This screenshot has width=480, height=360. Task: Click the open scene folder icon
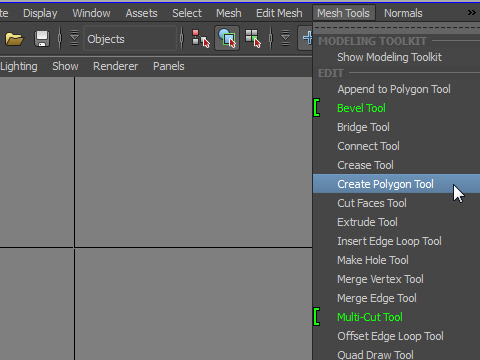tap(15, 39)
